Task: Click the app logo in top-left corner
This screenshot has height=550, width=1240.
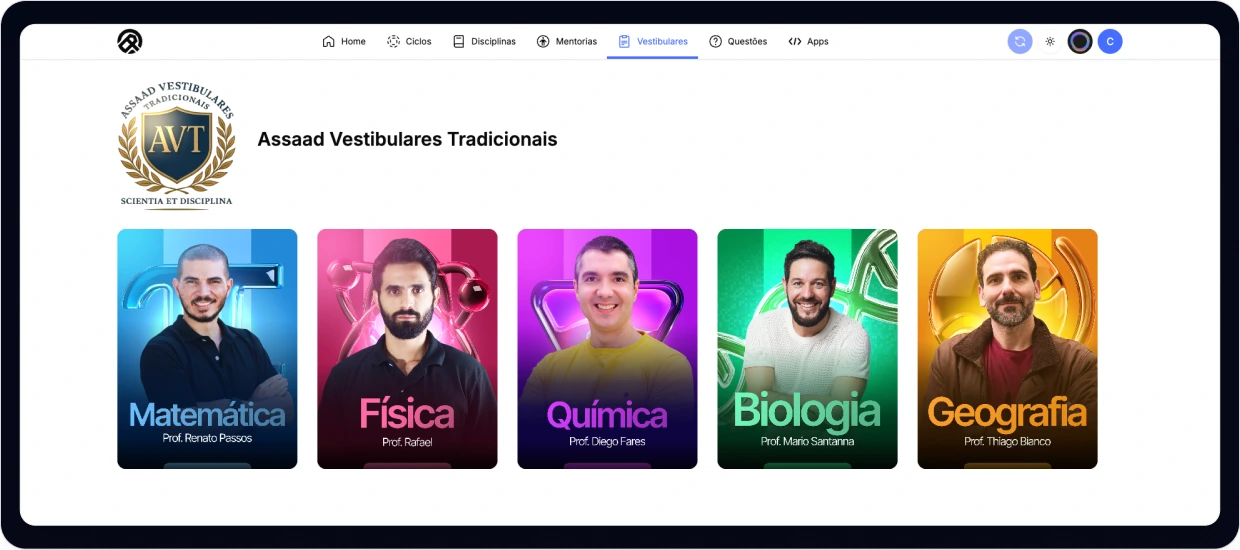Action: [130, 41]
